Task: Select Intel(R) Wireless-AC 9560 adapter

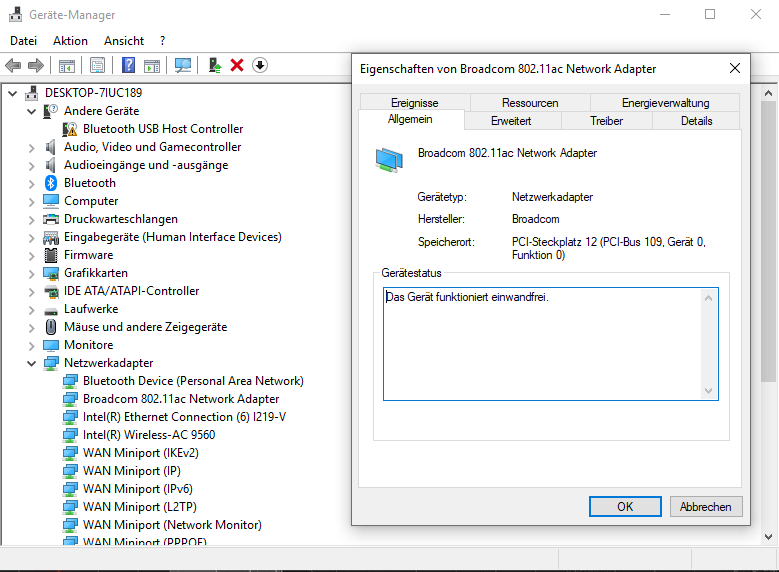Action: (149, 435)
